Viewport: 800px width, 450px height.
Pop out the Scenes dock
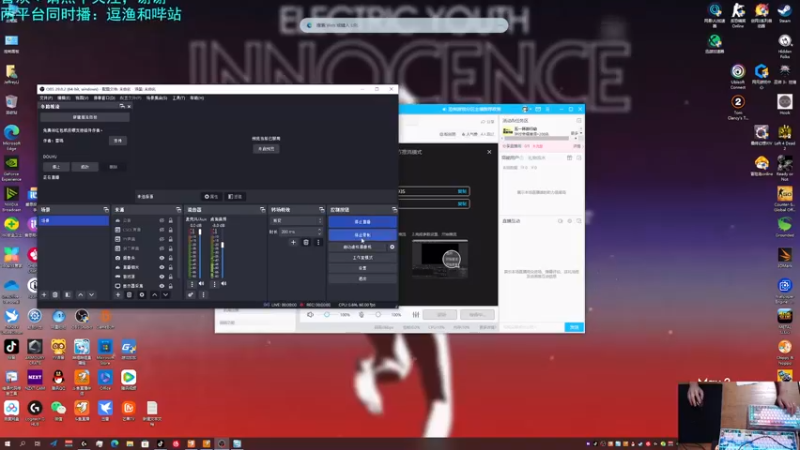click(106, 210)
